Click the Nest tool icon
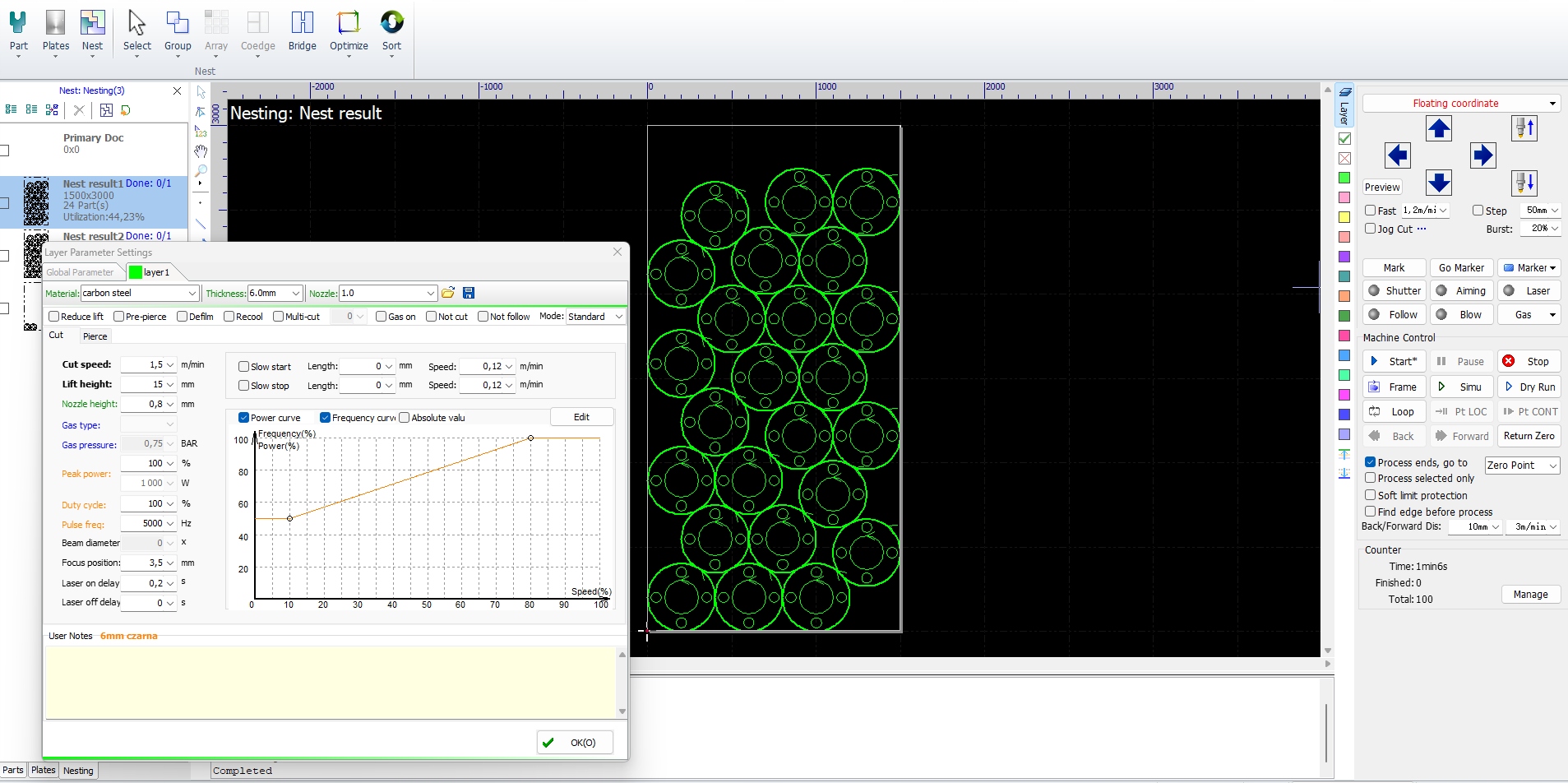The height and width of the screenshot is (783, 1568). (x=92, y=23)
